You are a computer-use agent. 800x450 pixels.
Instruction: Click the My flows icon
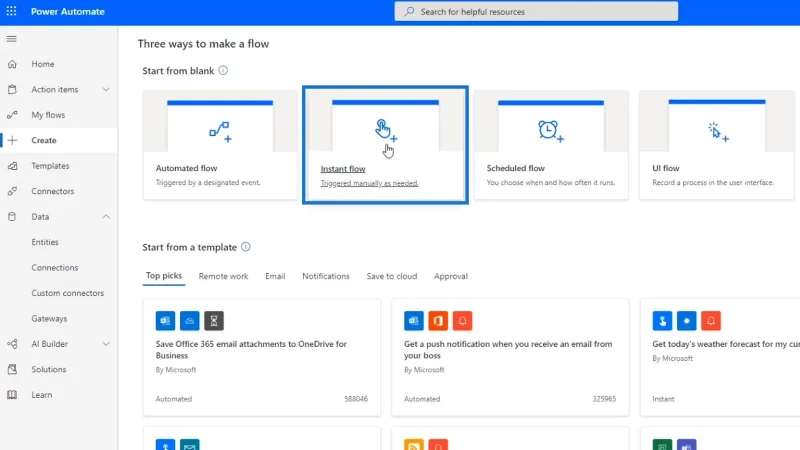12,115
